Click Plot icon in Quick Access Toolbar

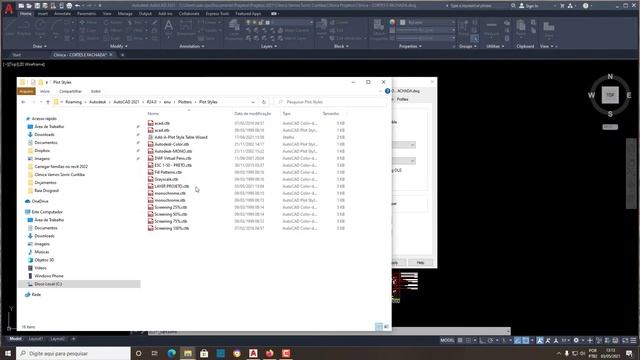click(x=69, y=6)
